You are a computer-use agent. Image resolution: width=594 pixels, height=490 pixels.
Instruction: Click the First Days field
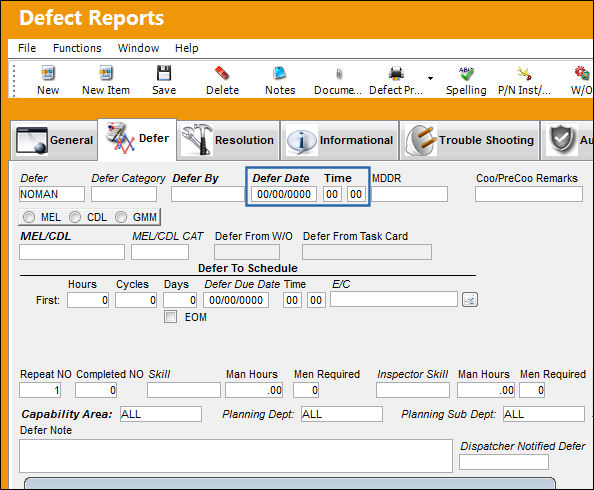pos(180,300)
